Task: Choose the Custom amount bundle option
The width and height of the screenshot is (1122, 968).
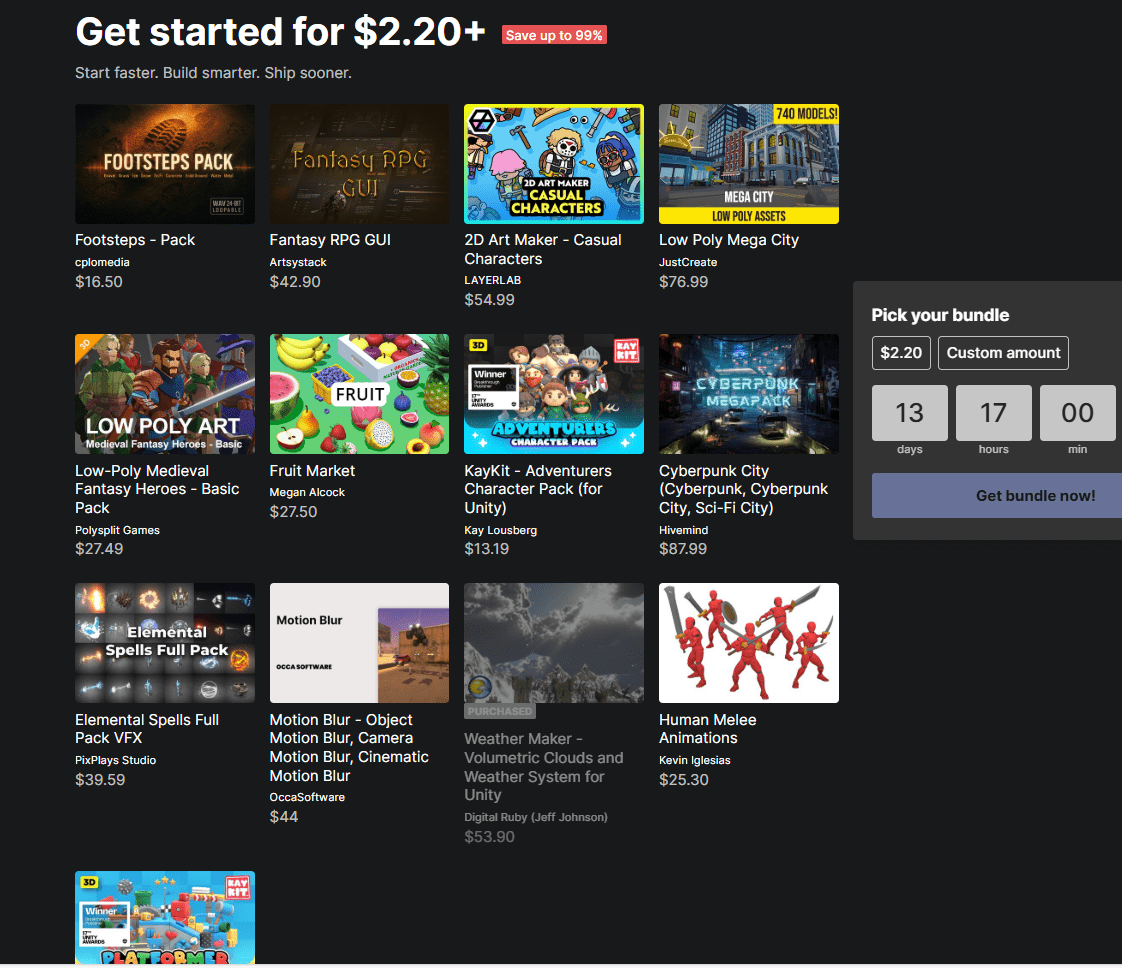Action: coord(1003,353)
